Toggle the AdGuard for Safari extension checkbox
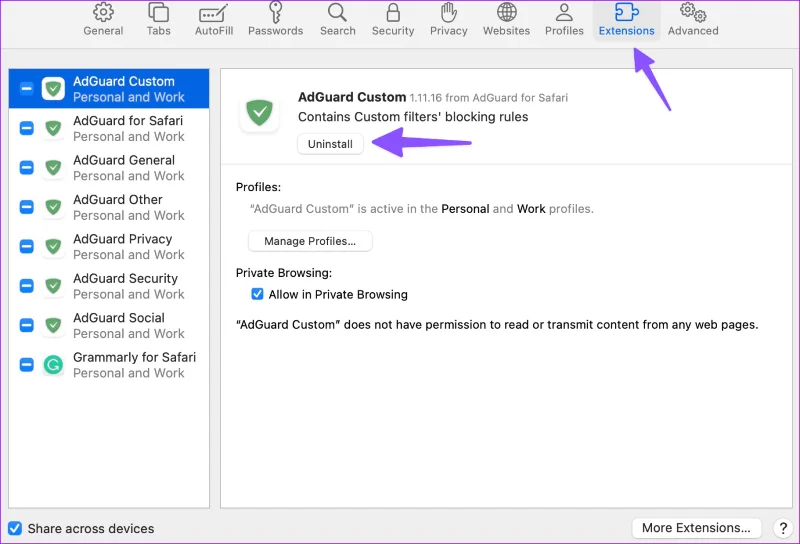The image size is (800, 544). pyautogui.click(x=27, y=128)
